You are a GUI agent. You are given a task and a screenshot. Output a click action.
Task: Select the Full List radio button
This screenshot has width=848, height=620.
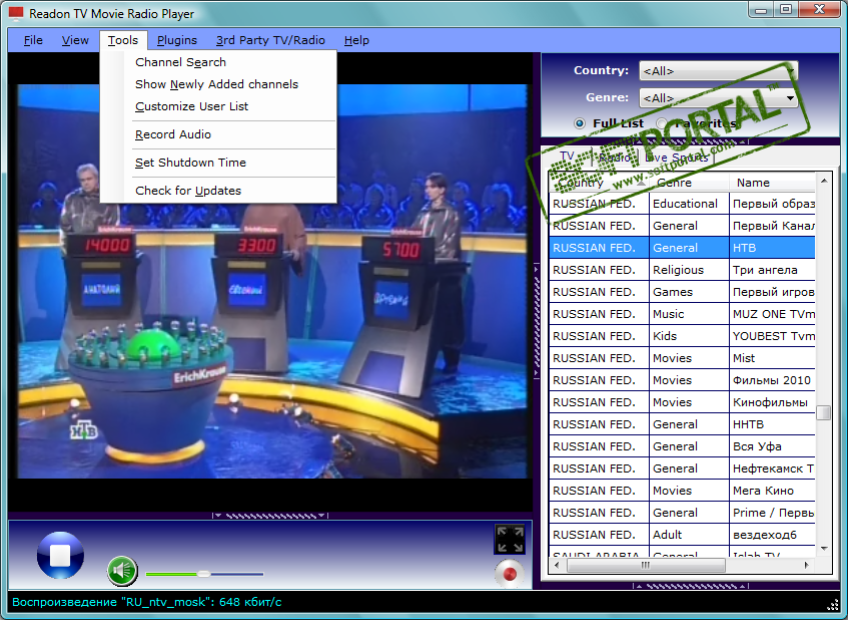click(x=580, y=123)
